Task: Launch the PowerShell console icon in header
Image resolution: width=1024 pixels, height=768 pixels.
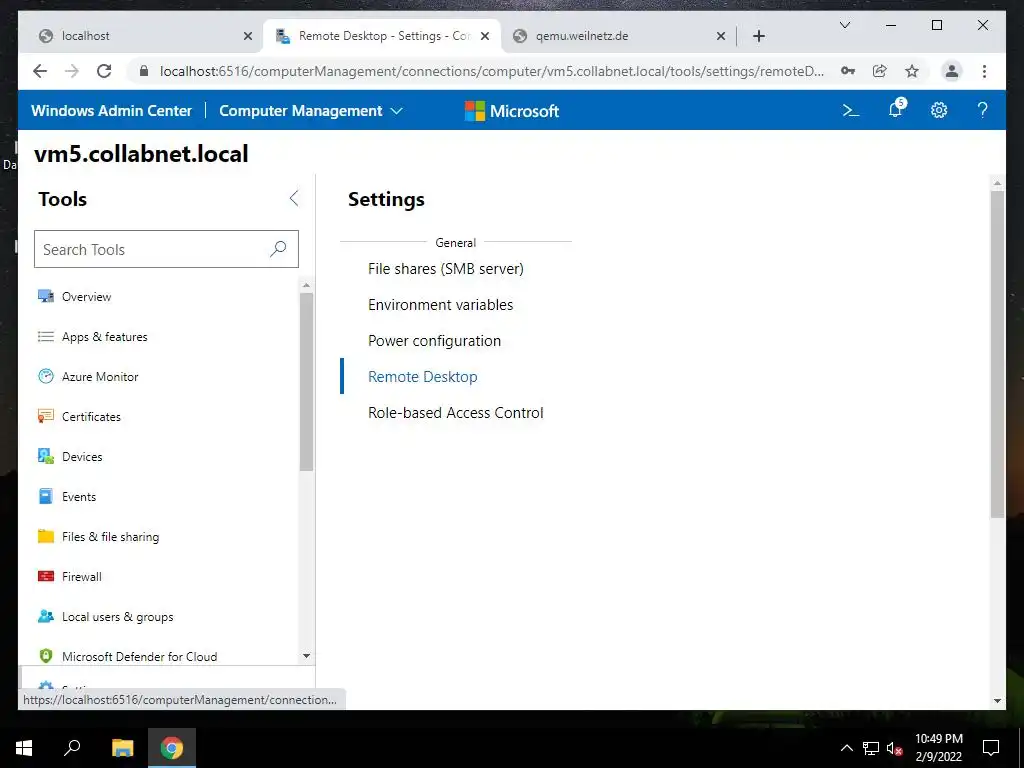Action: coord(850,110)
